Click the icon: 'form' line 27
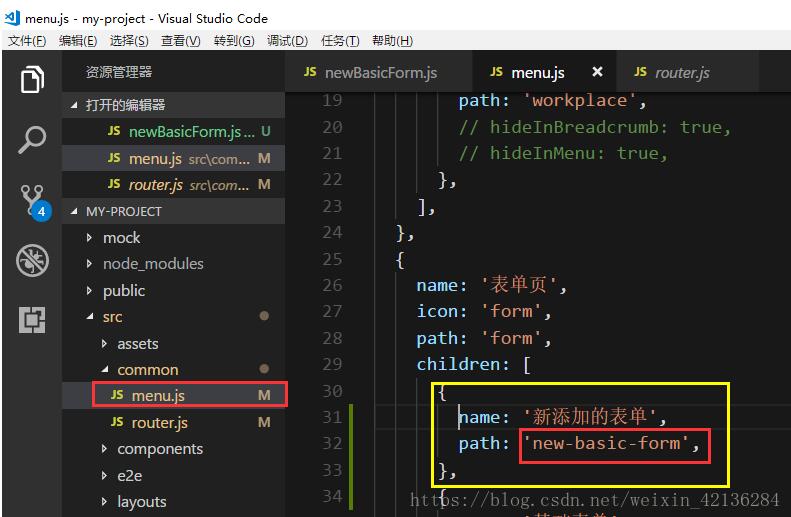The width and height of the screenshot is (791, 517). click(x=484, y=311)
